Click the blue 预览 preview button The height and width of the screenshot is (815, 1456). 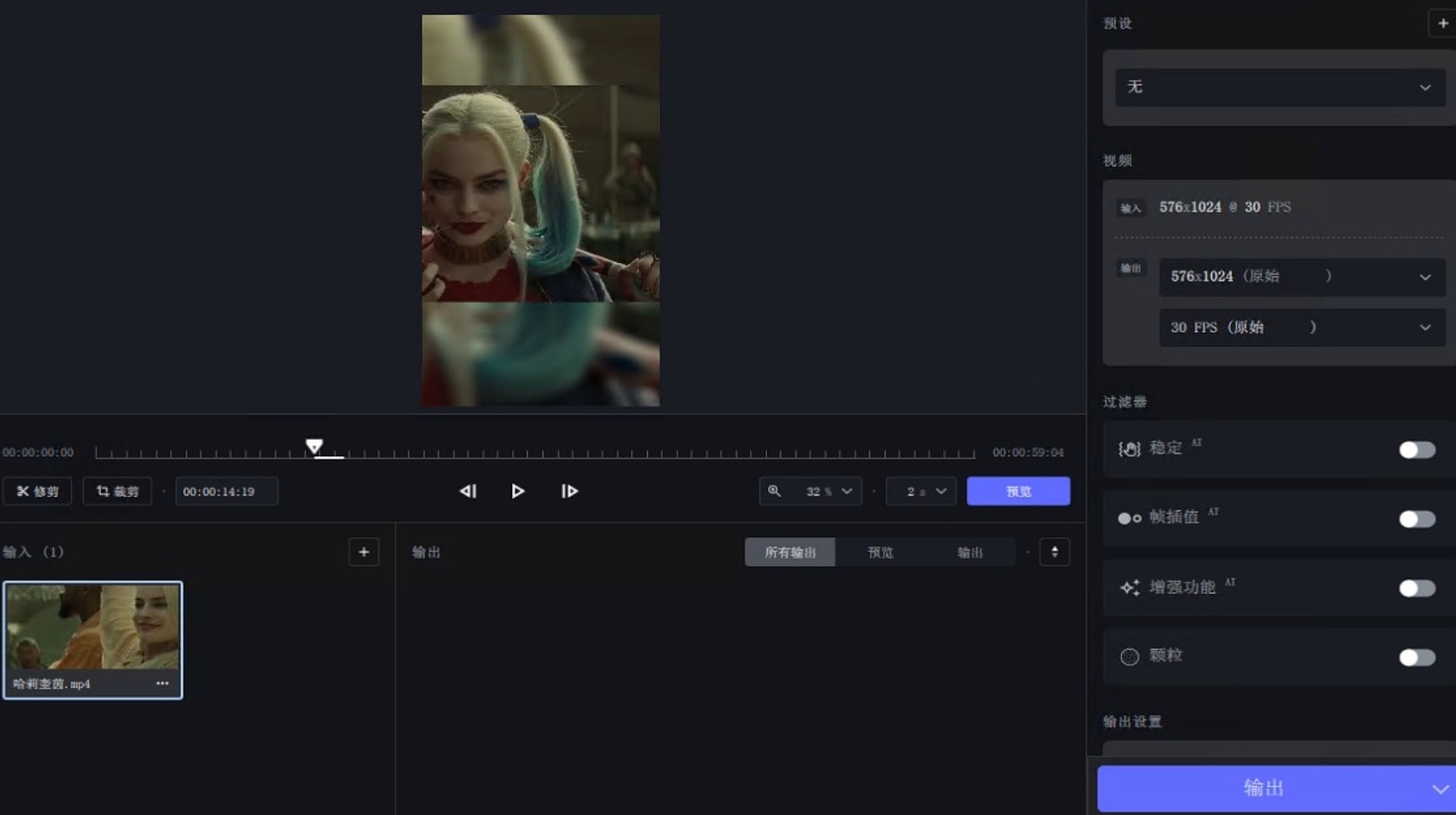(1018, 491)
